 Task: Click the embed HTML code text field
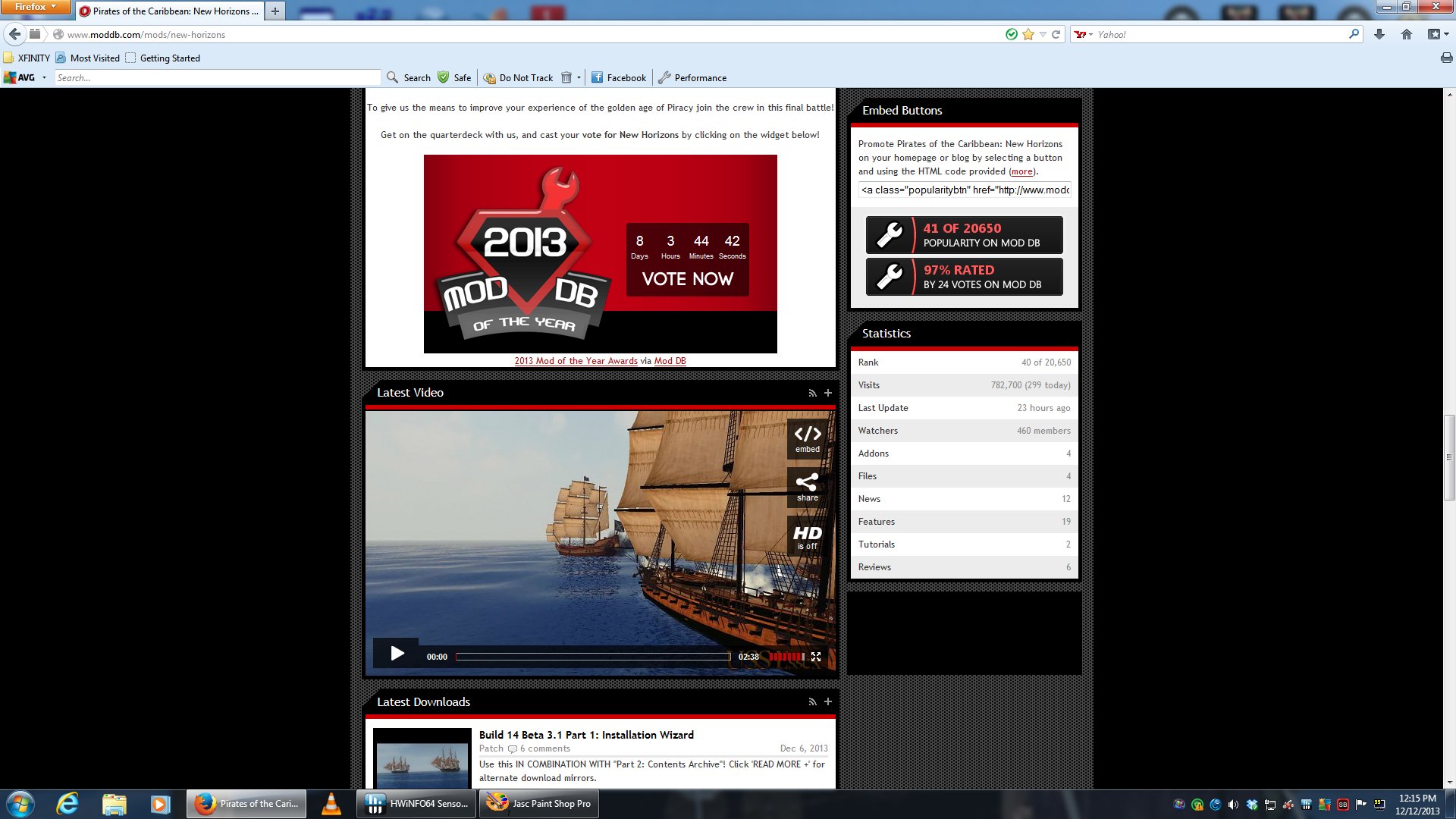(965, 190)
